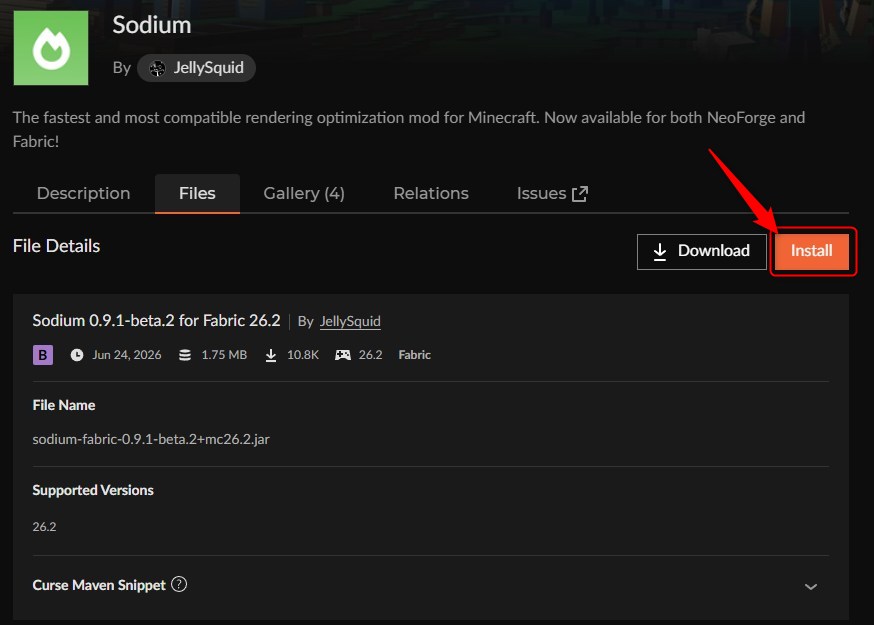Click the Fabric loader label

click(x=415, y=355)
